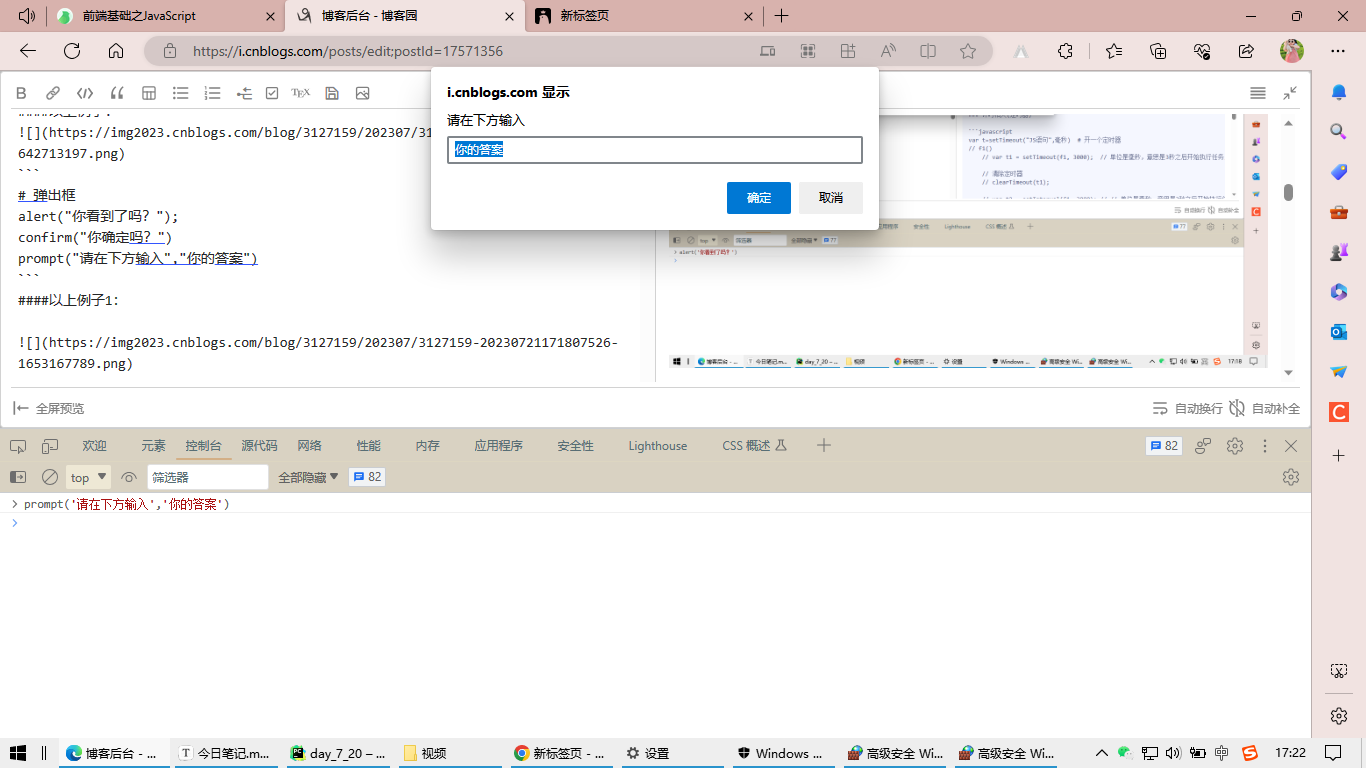
Task: Open a new browser tab
Action: click(x=782, y=16)
